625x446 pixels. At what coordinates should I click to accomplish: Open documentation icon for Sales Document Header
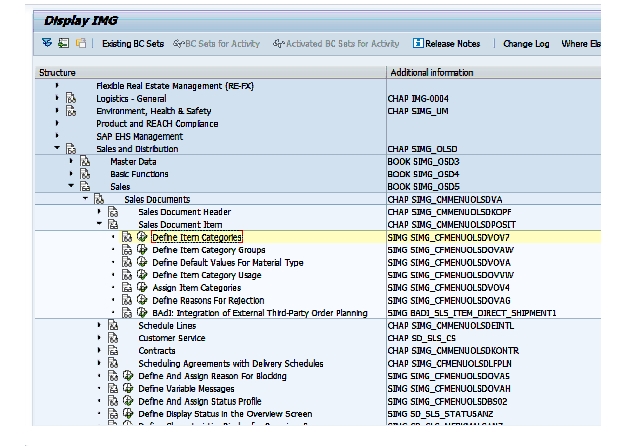(x=113, y=212)
